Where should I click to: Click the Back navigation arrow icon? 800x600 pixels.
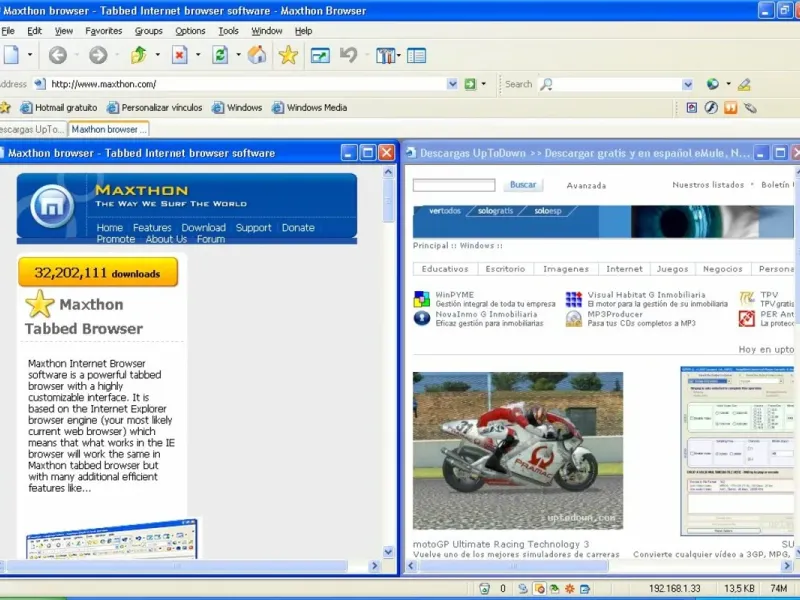coord(58,55)
